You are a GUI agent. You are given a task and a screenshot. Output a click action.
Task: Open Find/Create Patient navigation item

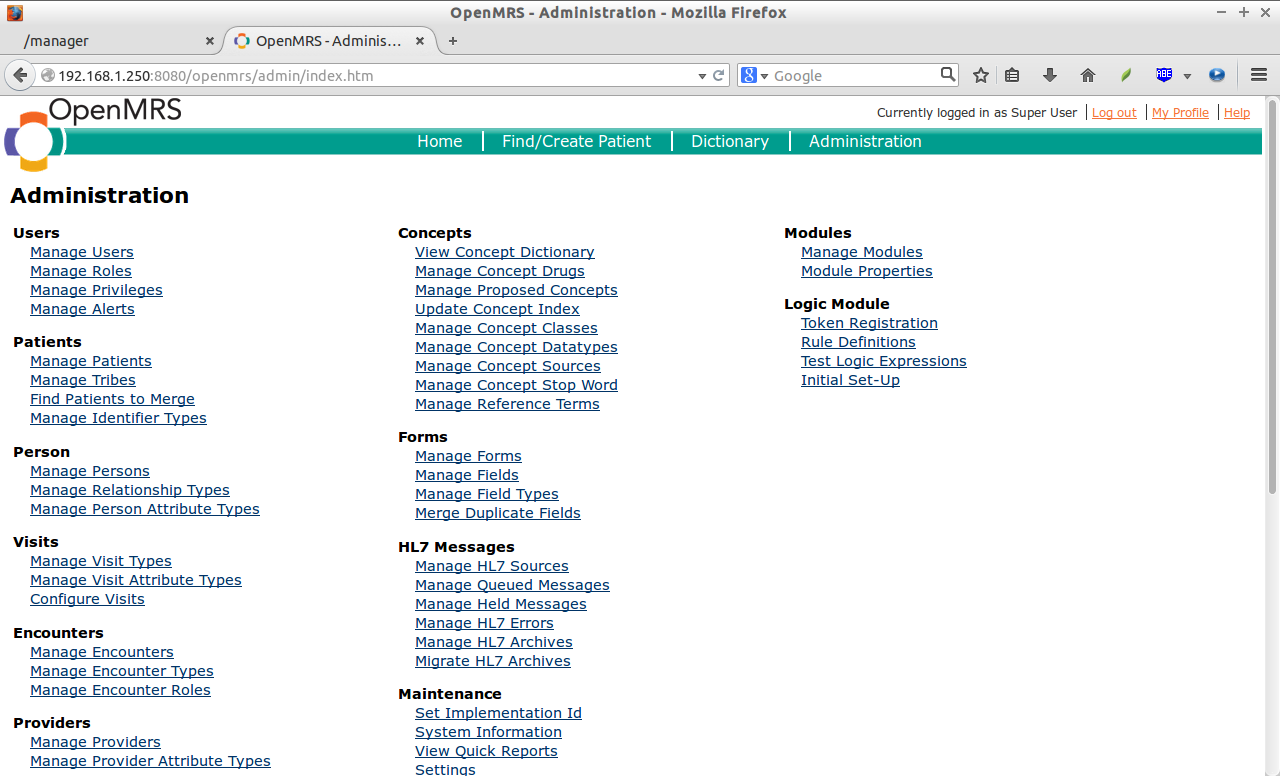coord(576,142)
